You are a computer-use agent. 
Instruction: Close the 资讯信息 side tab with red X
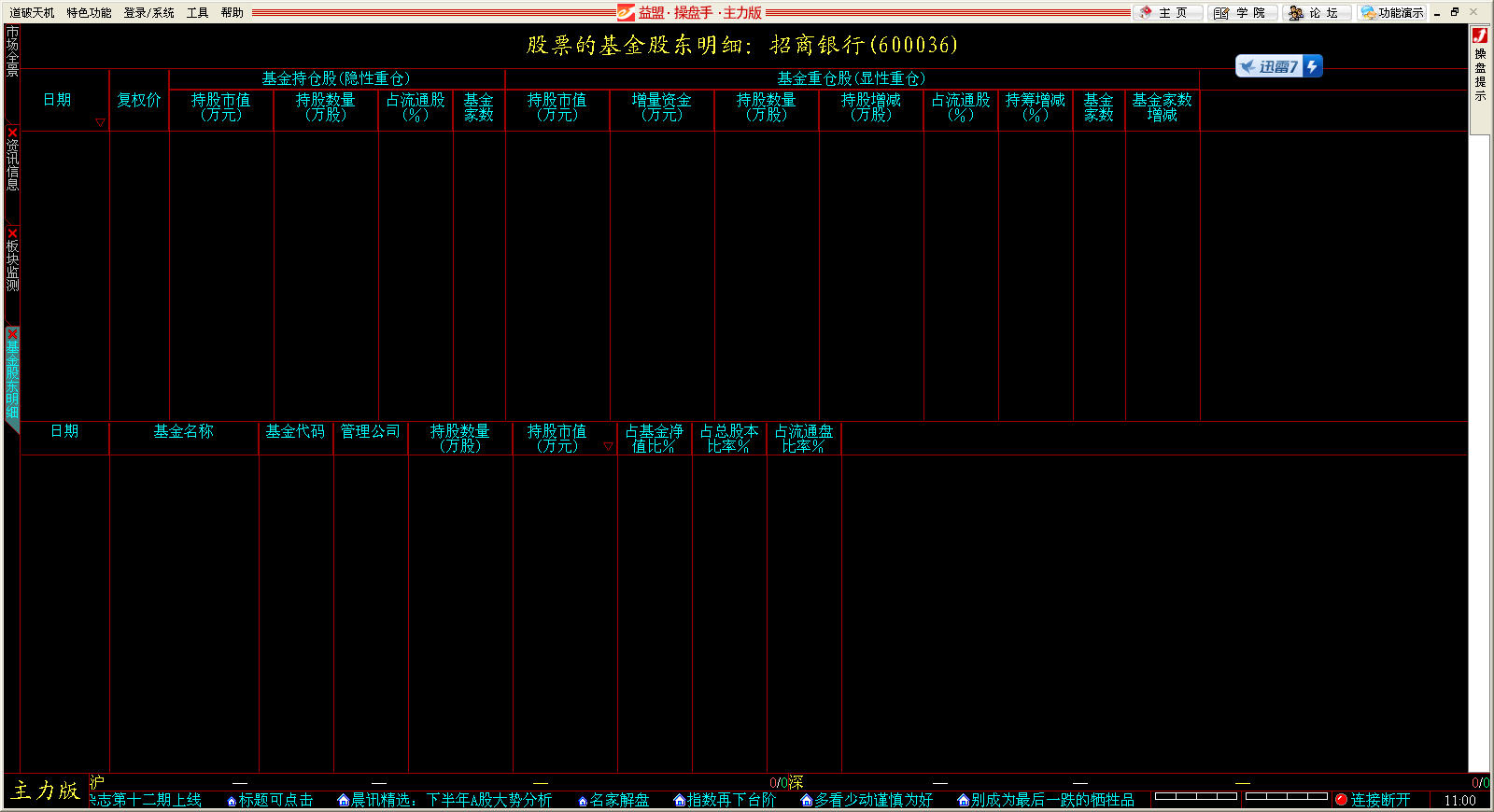click(x=12, y=133)
